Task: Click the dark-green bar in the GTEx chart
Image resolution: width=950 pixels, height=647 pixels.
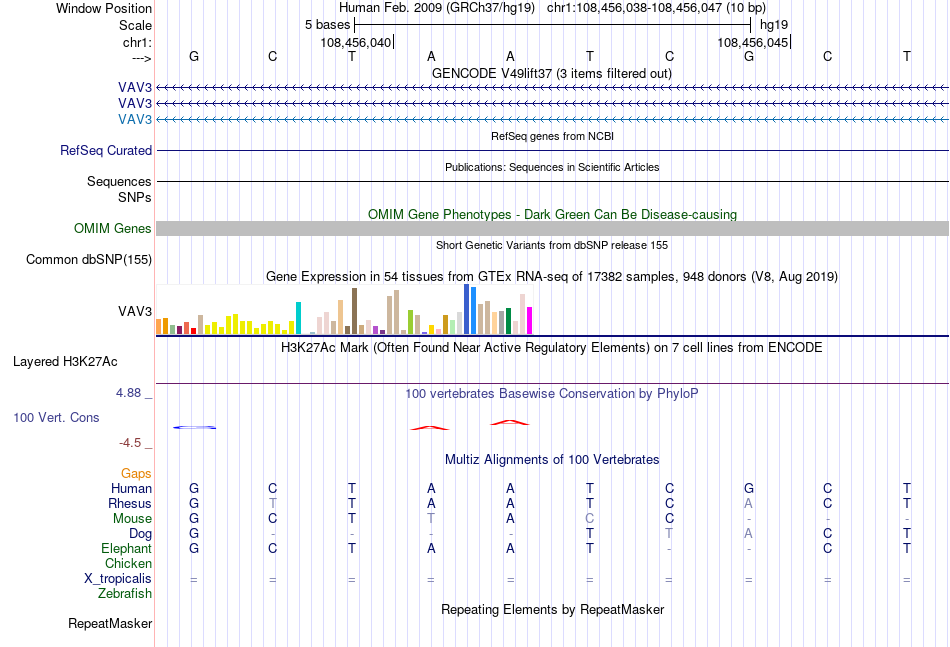Action: 508,321
